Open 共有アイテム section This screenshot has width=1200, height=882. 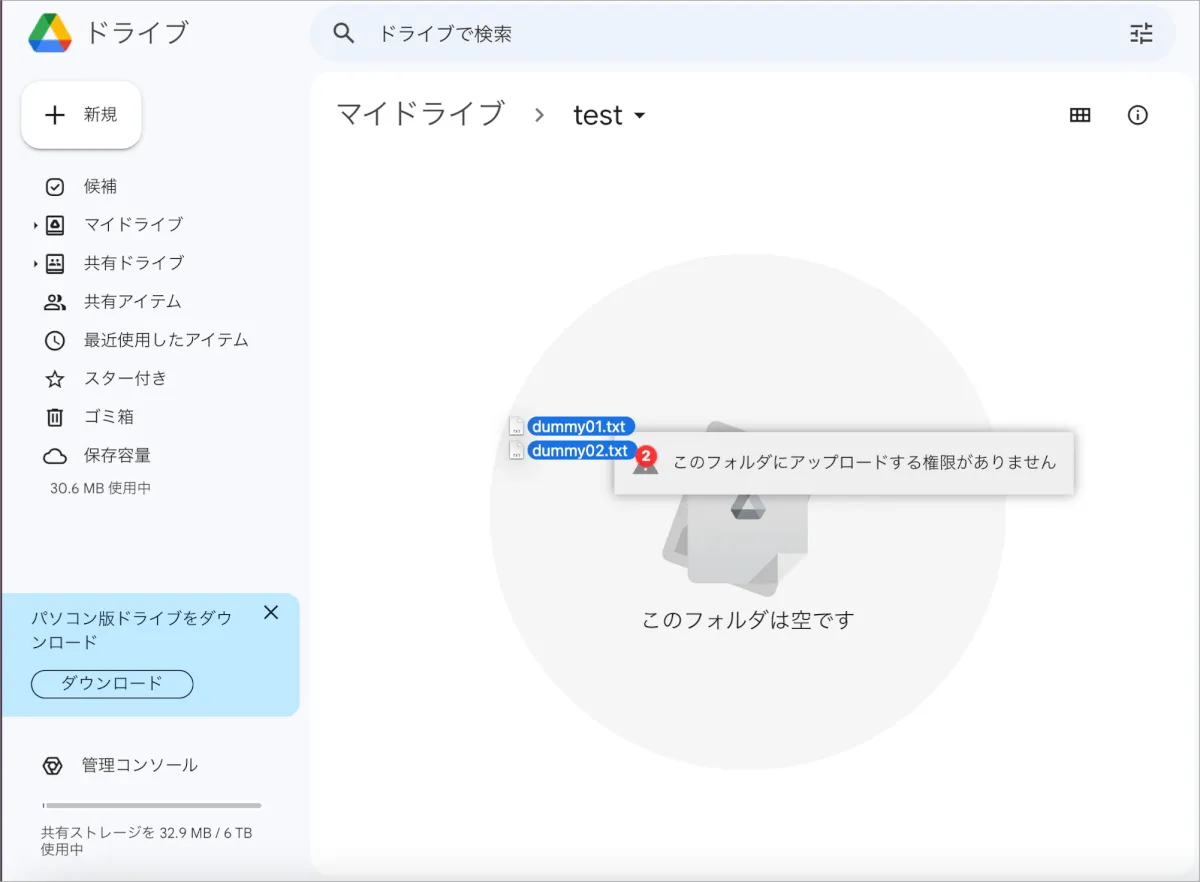(132, 301)
